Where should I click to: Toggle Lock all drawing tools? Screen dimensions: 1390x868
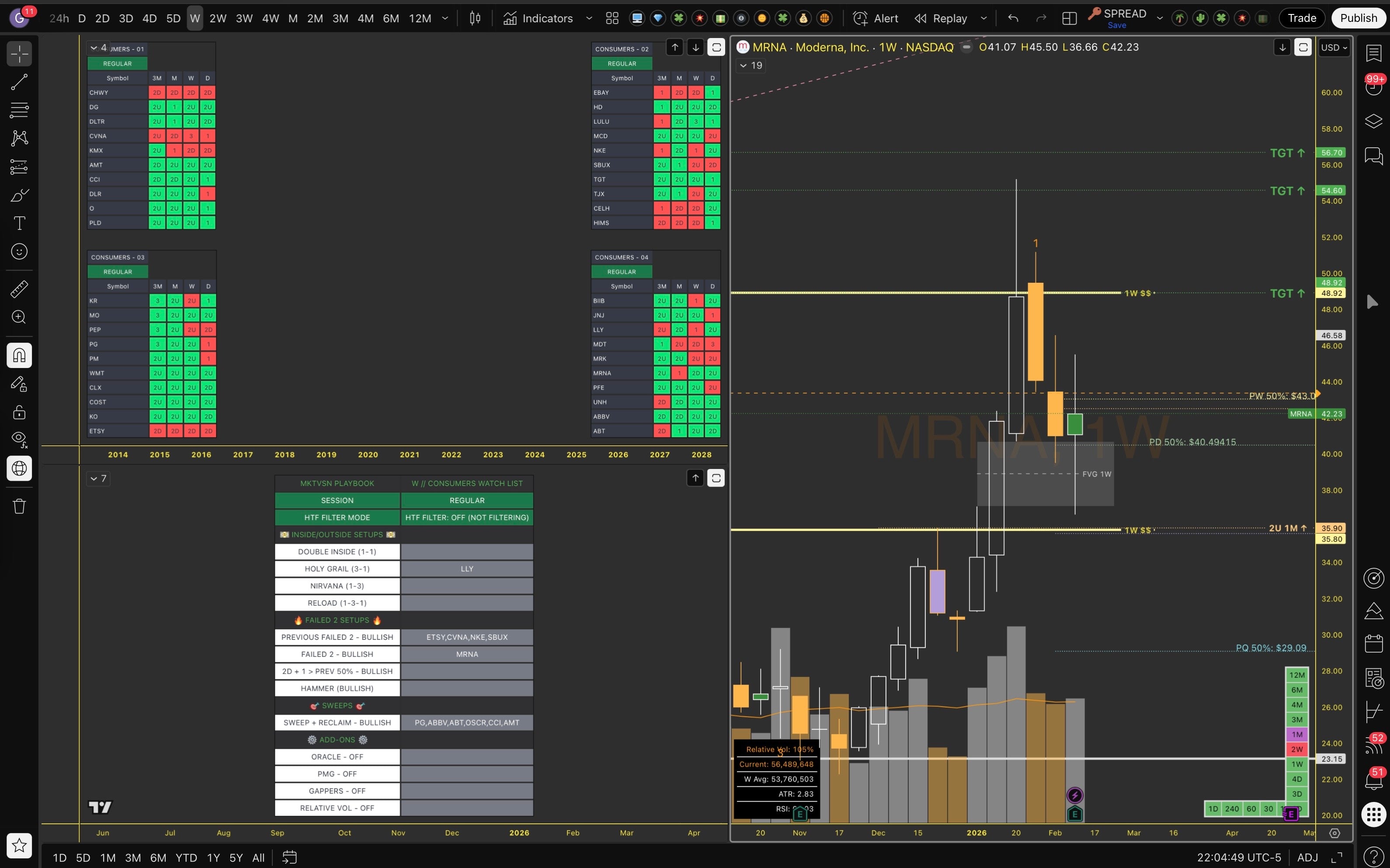19,413
